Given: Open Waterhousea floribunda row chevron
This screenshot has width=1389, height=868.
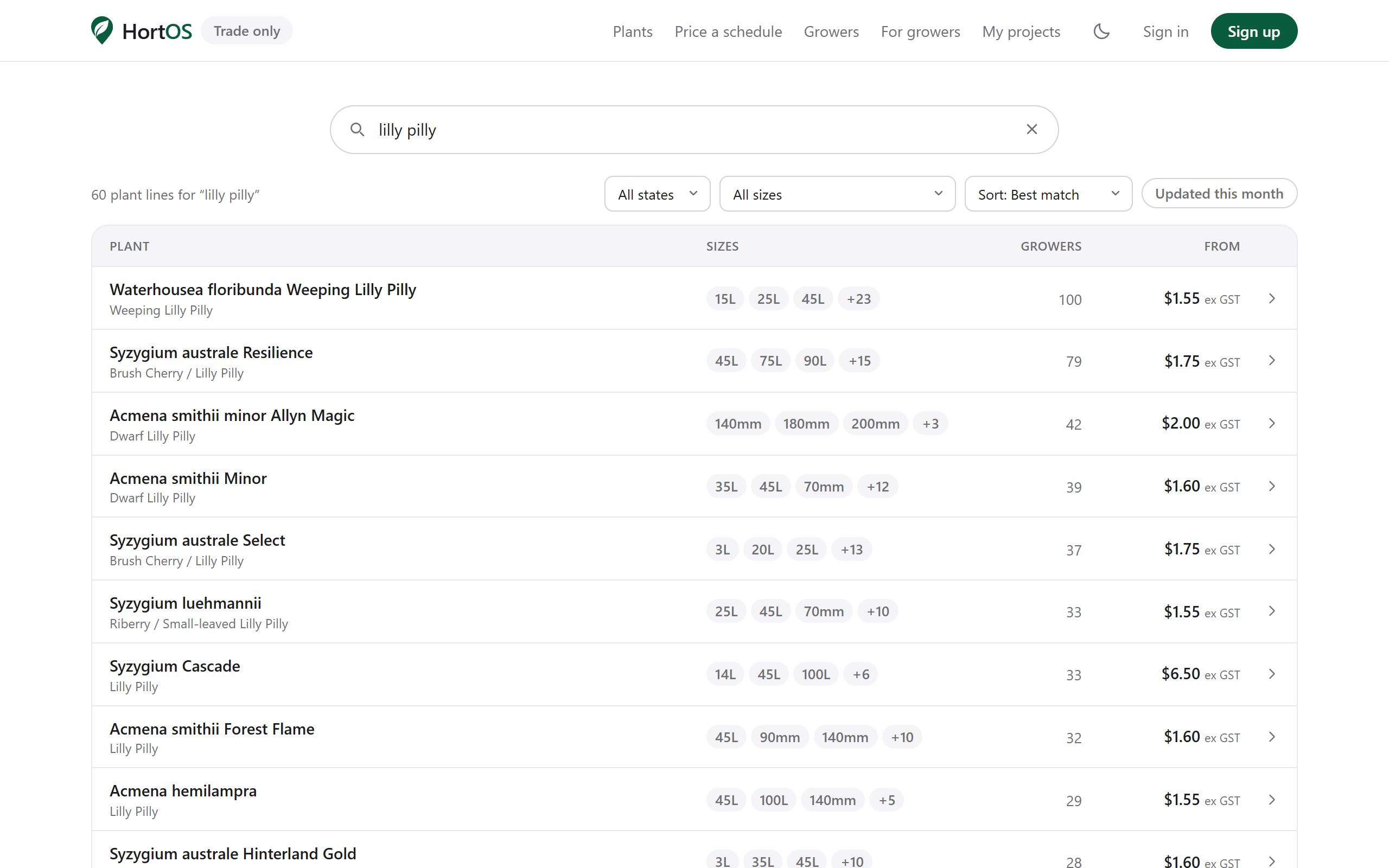Looking at the screenshot, I should click(1271, 298).
